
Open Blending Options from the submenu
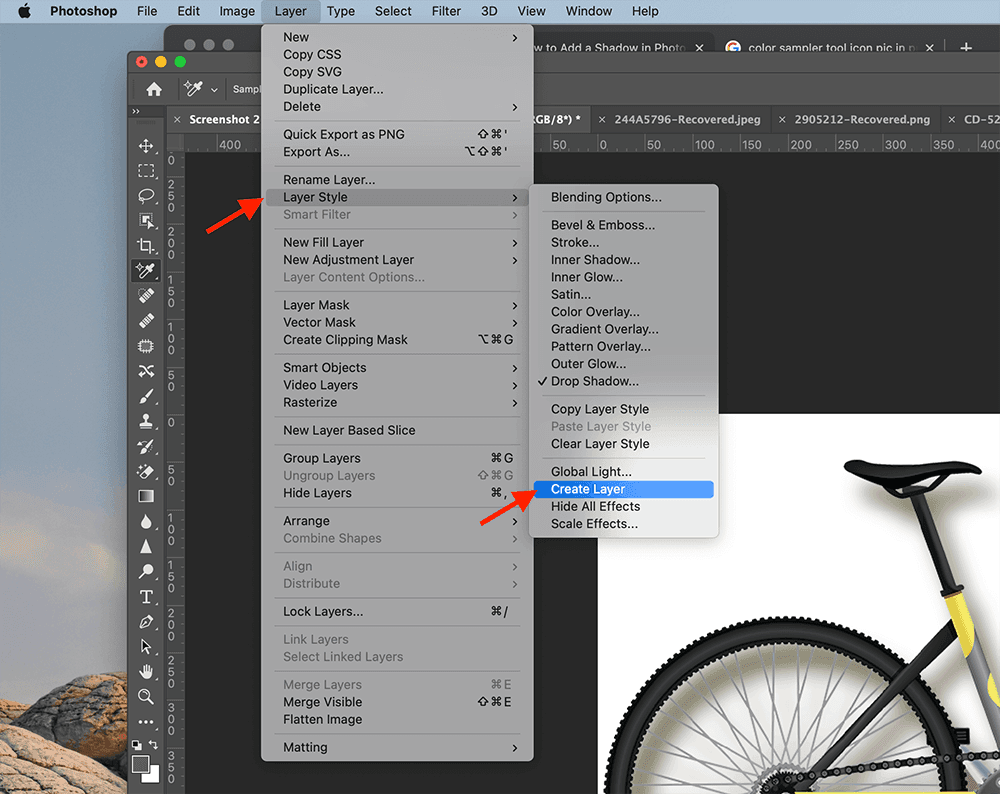(624, 197)
